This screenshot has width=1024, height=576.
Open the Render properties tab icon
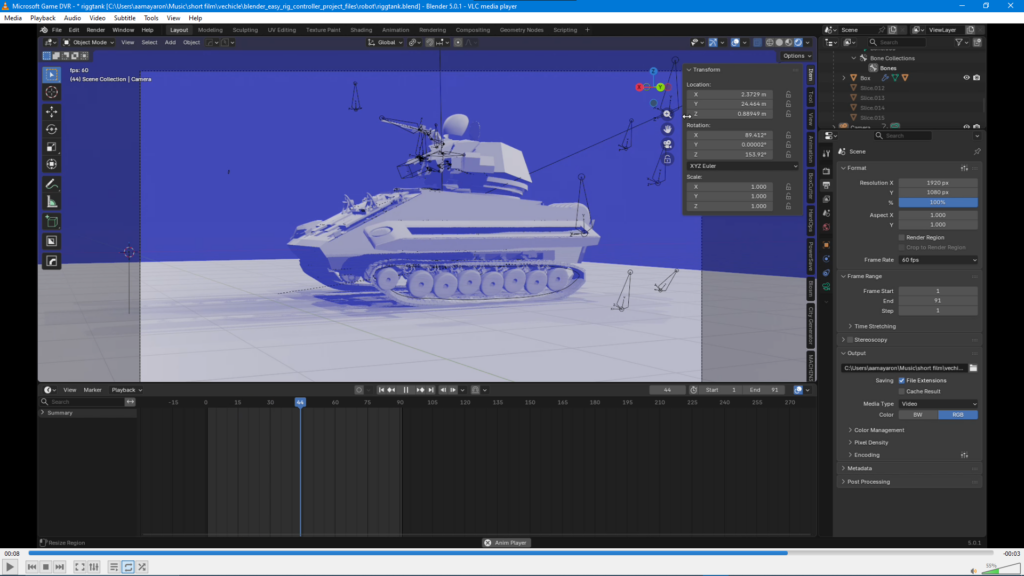click(826, 171)
